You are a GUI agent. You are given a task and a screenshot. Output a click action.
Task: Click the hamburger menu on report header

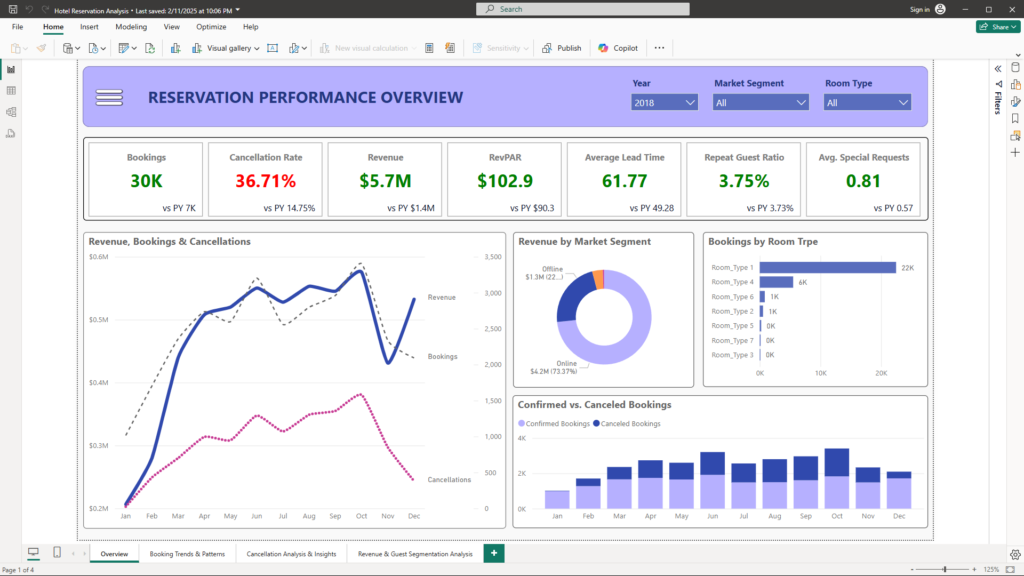point(108,97)
